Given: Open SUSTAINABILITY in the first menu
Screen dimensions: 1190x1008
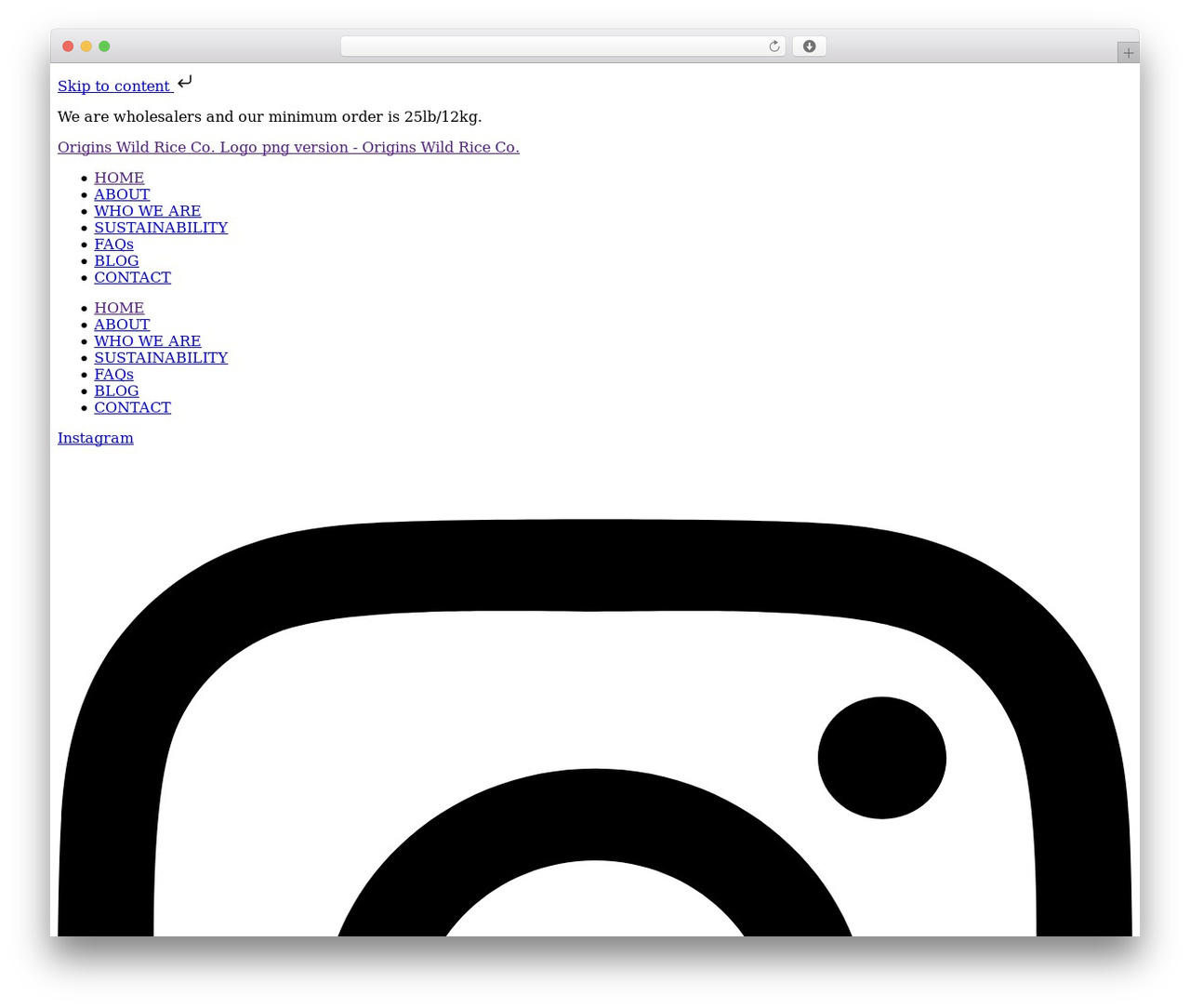Looking at the screenshot, I should tap(161, 228).
